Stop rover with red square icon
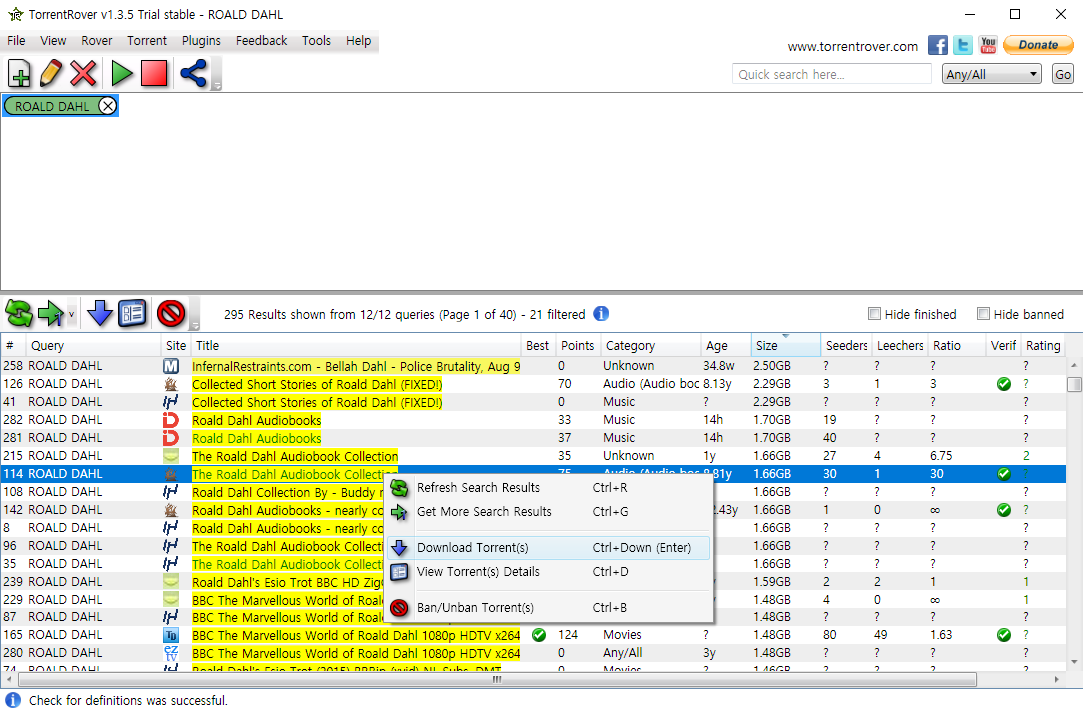Image resolution: width=1083 pixels, height=710 pixels. [x=154, y=73]
